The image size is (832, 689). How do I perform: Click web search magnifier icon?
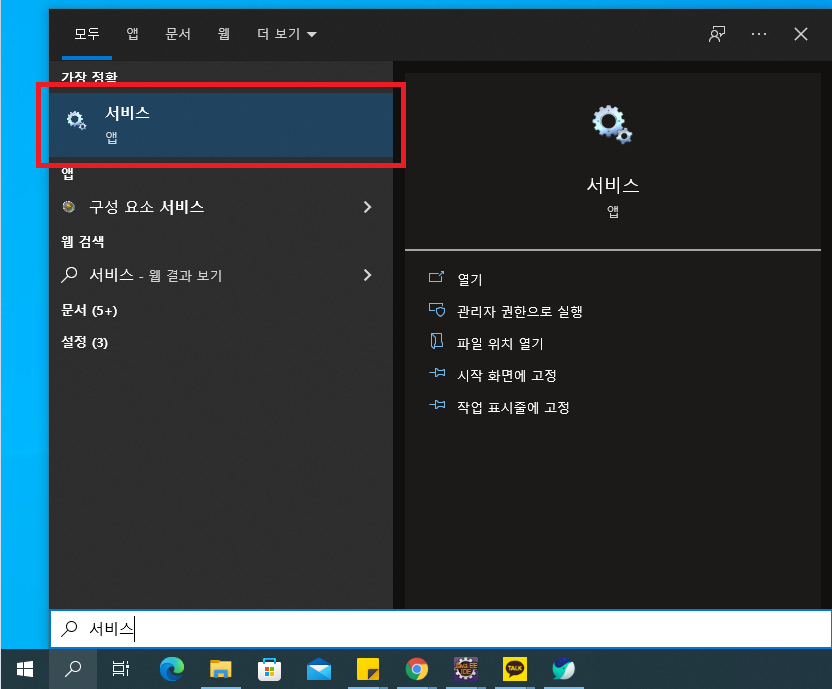[70, 275]
